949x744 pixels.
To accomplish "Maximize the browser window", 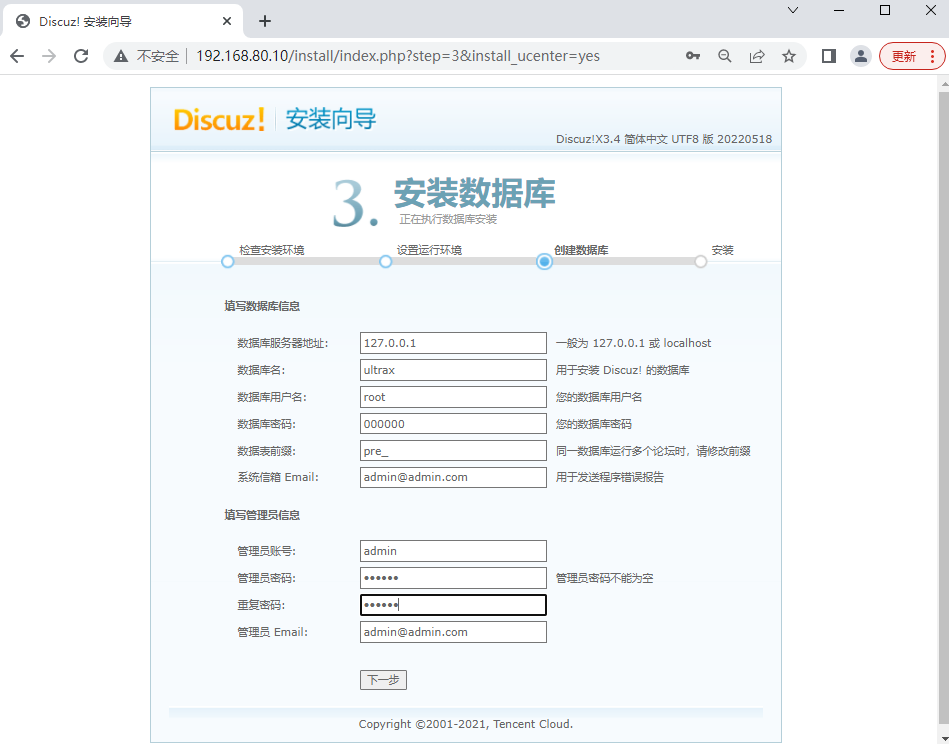I will point(885,10).
